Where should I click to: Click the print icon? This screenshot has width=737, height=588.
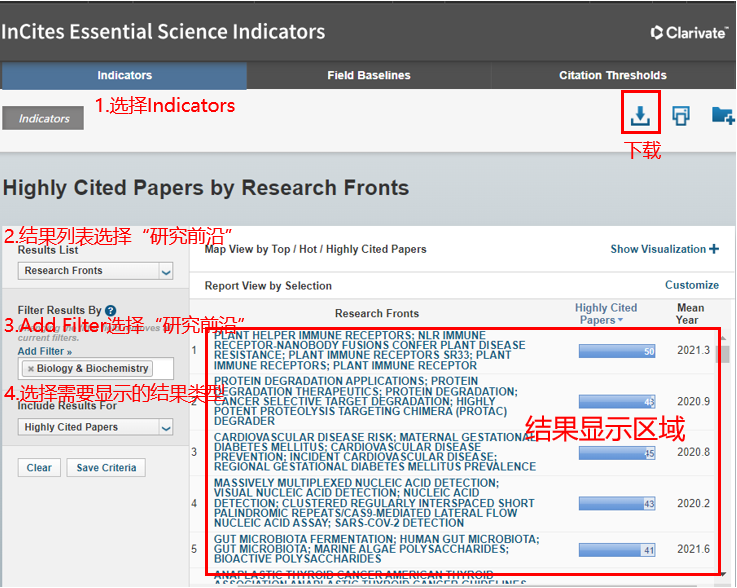(681, 115)
